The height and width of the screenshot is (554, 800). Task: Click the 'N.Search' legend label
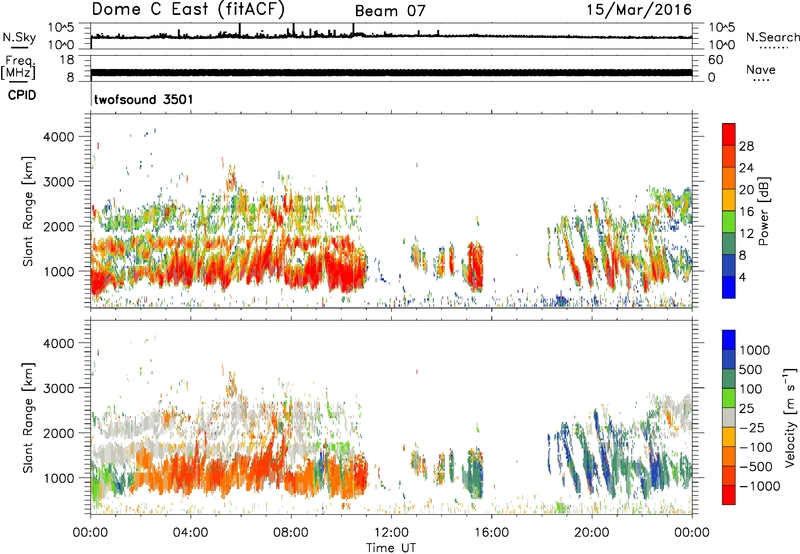(x=772, y=37)
